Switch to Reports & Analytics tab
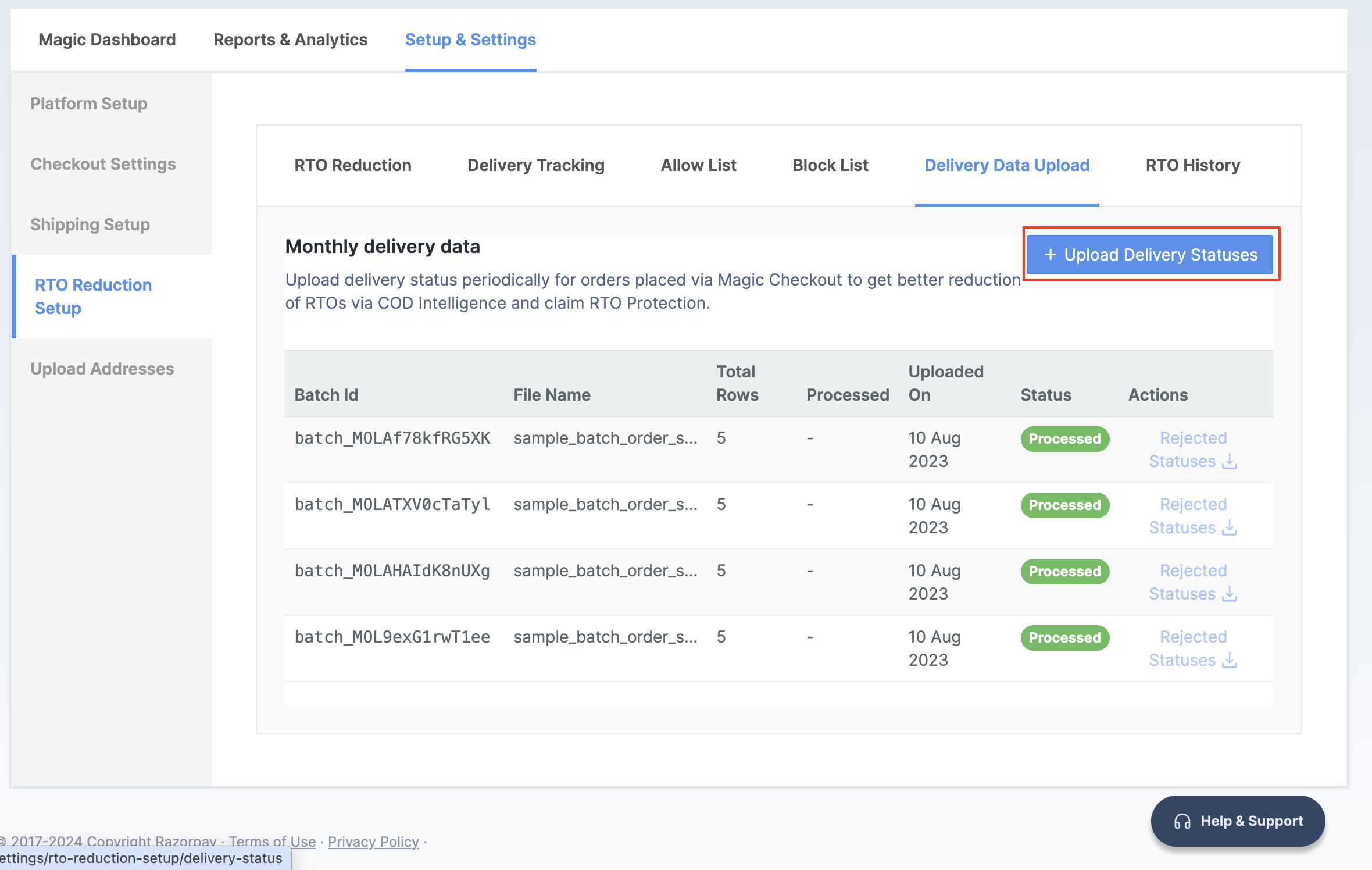1372x870 pixels. [x=290, y=40]
